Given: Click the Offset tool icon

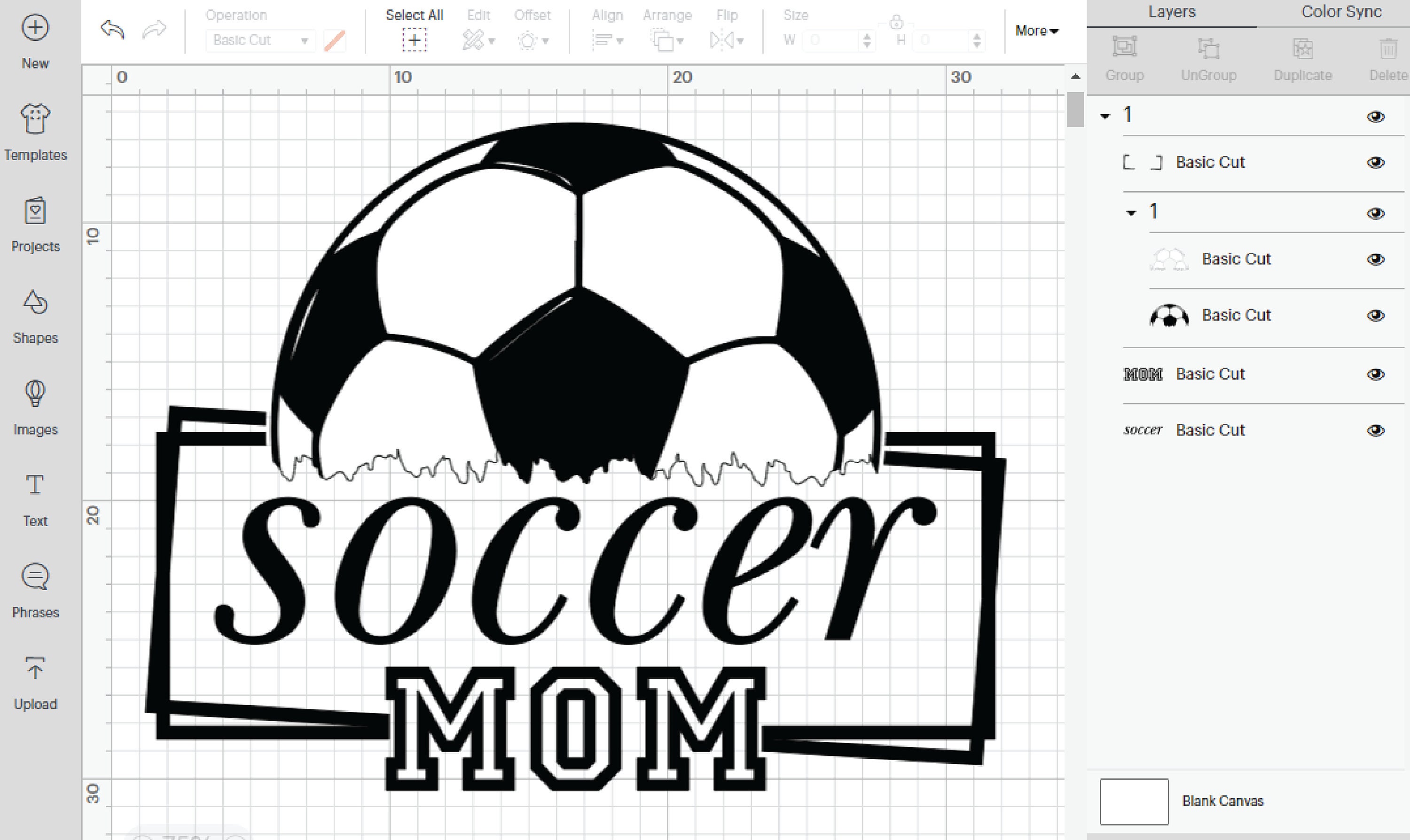Looking at the screenshot, I should [x=528, y=39].
